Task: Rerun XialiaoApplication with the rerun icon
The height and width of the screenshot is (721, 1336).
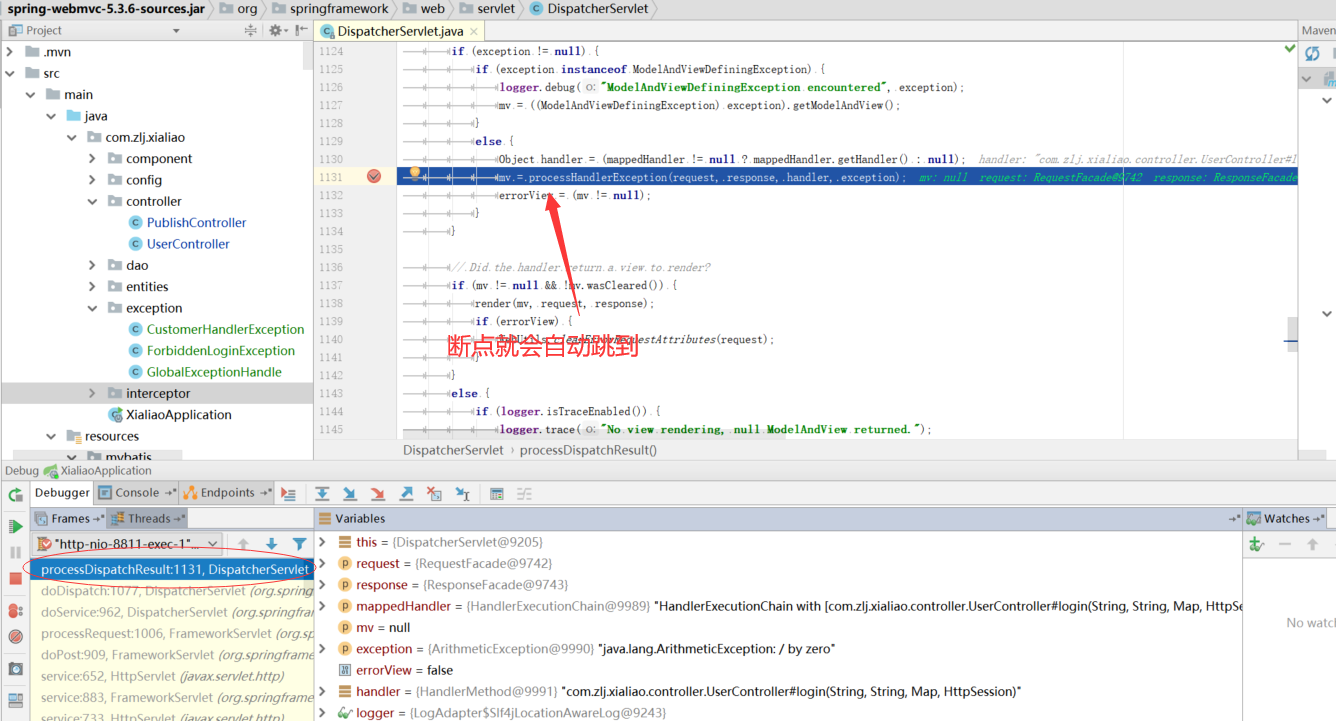Action: 15,495
